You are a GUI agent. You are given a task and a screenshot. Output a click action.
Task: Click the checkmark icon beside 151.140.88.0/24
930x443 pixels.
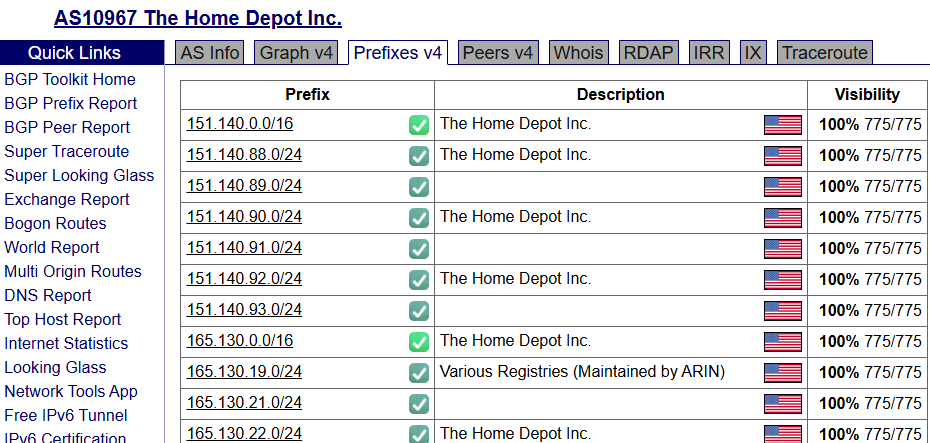(x=419, y=156)
